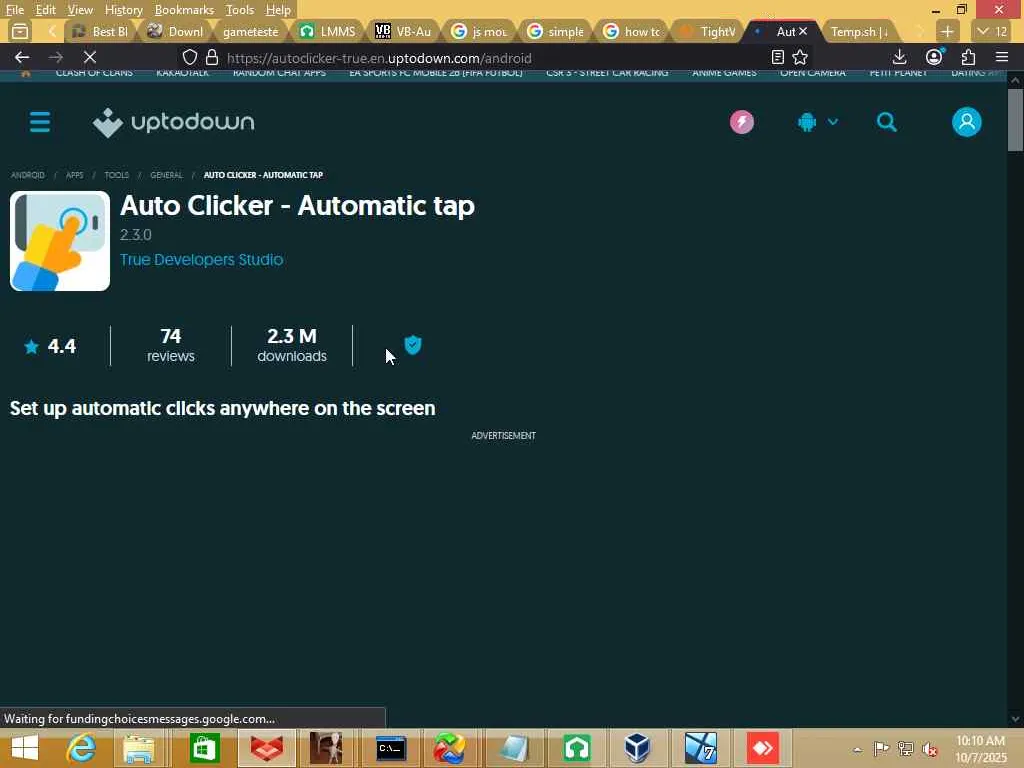Go back to the previous page
The image size is (1024, 768).
pyautogui.click(x=22, y=57)
